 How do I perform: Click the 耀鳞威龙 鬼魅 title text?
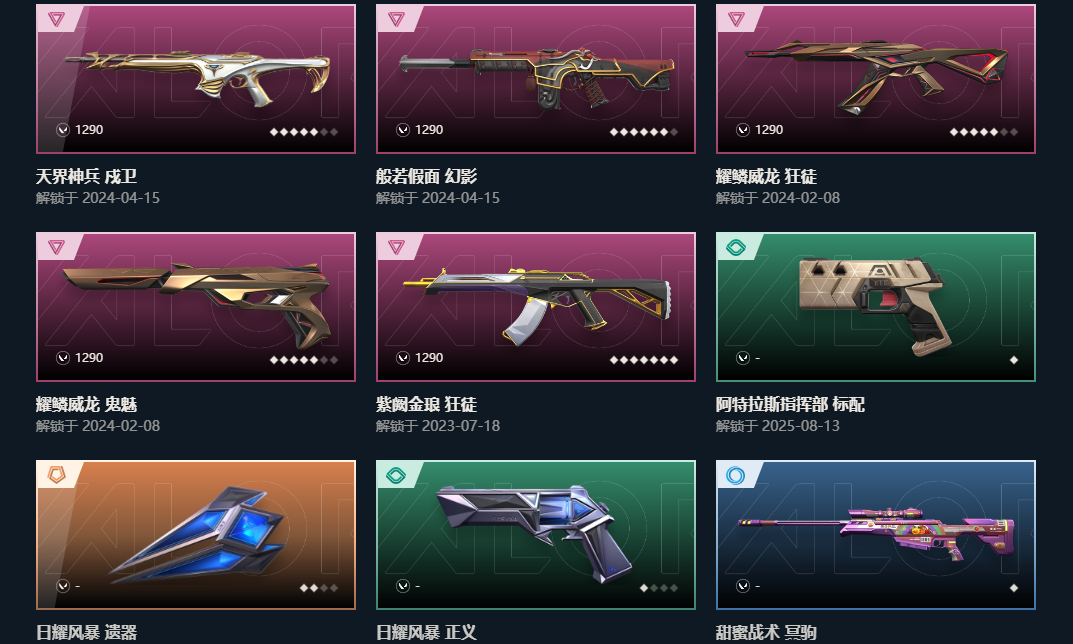(86, 404)
